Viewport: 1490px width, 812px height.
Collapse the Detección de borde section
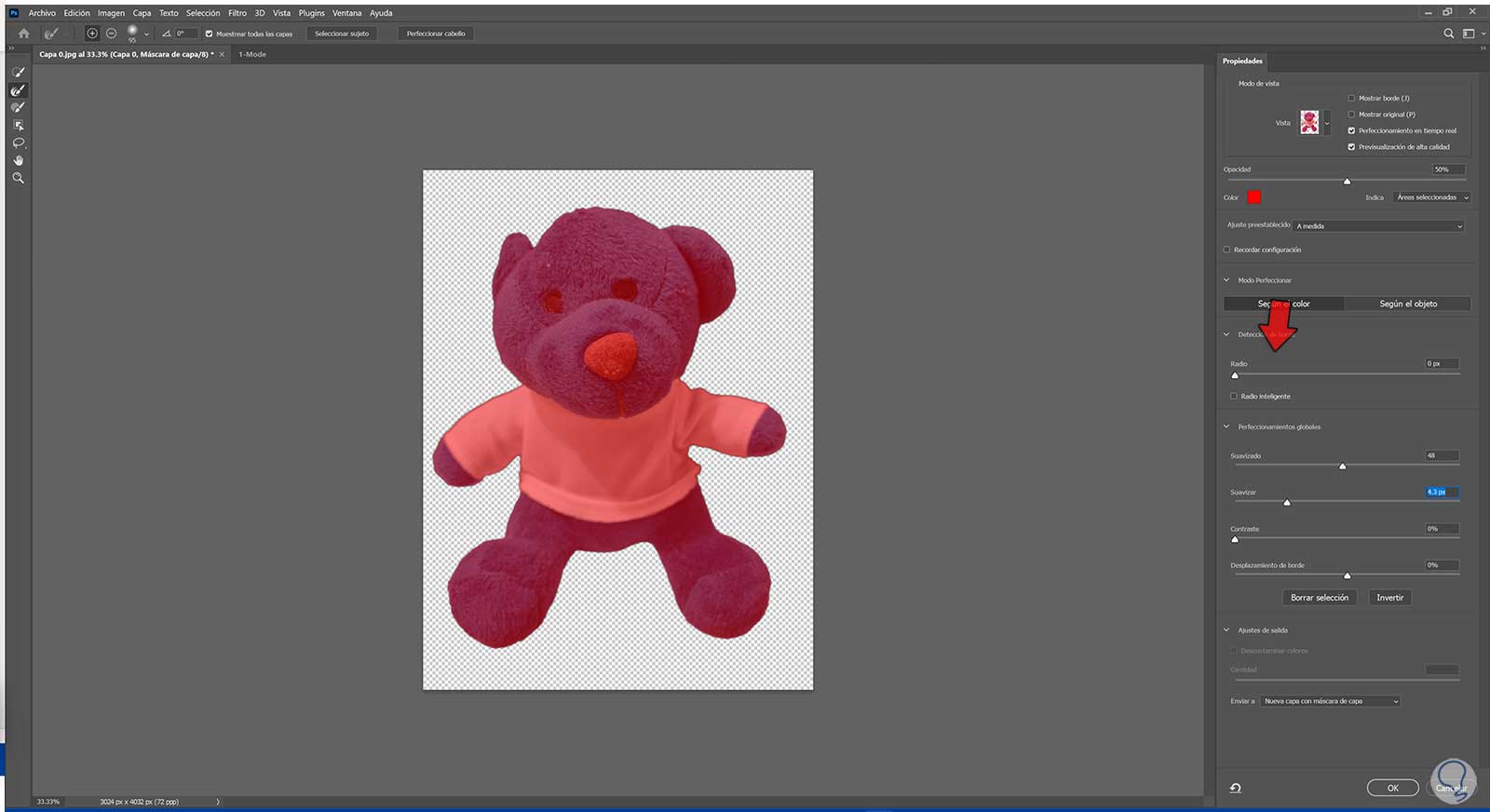coord(1226,334)
